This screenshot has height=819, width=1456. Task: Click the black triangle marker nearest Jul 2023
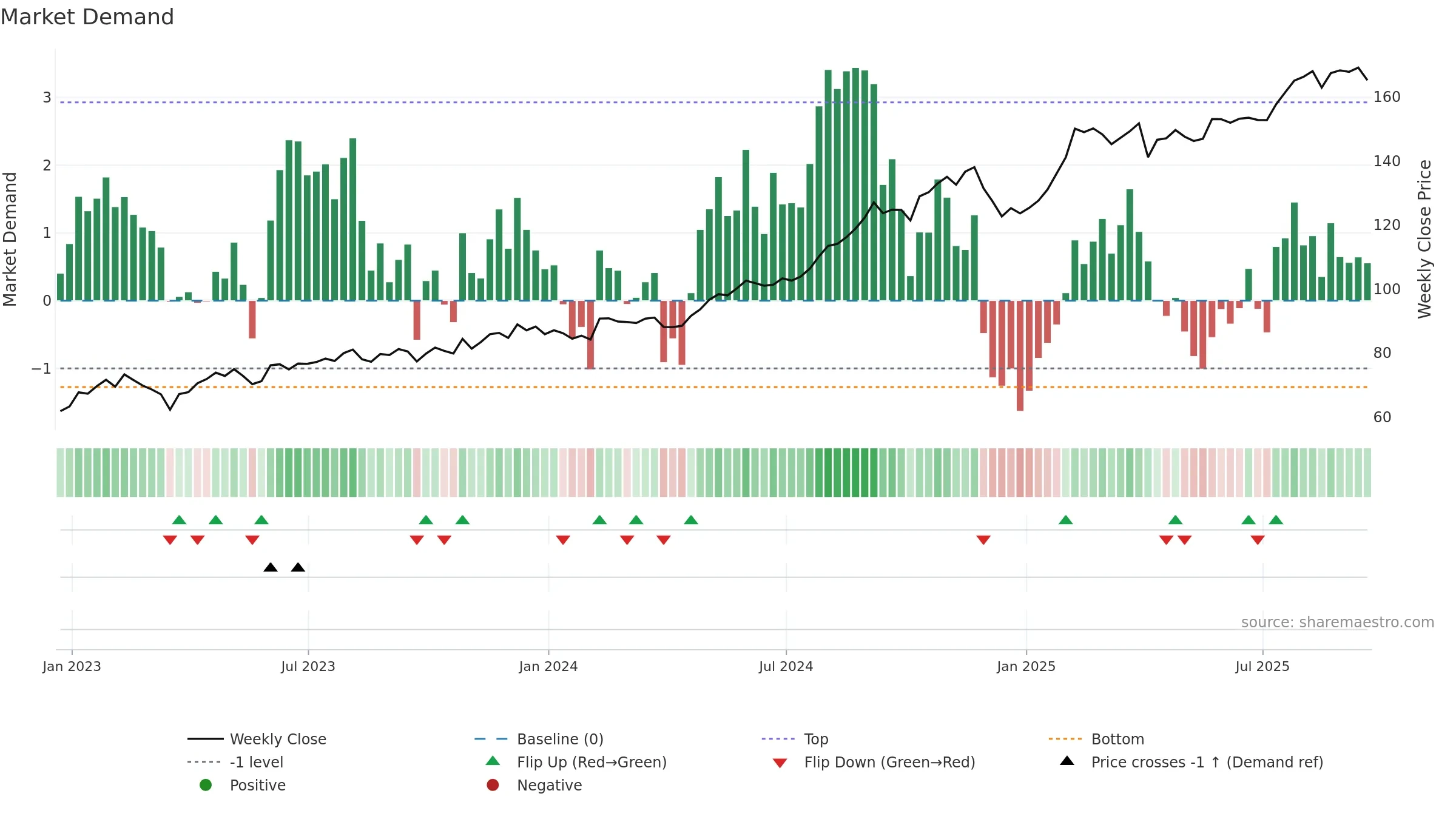298,567
